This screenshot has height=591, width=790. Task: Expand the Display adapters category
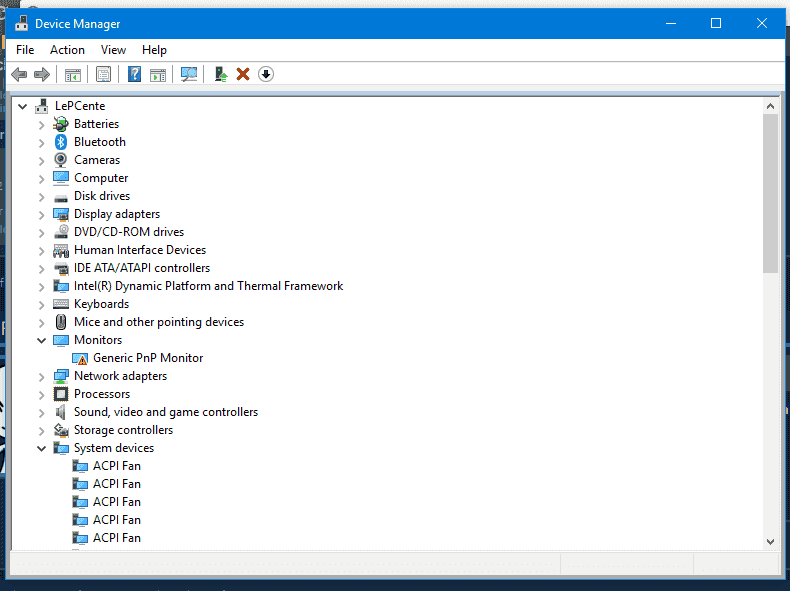tap(41, 215)
